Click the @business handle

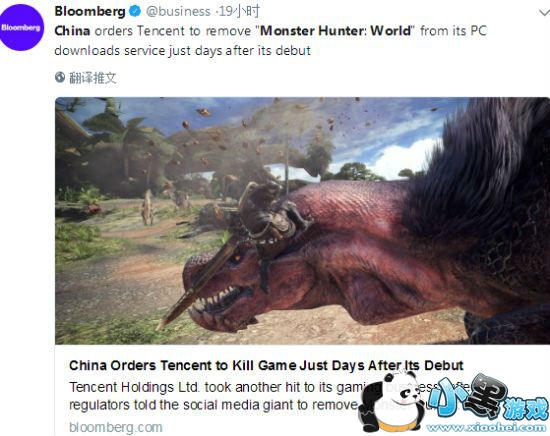[179, 12]
